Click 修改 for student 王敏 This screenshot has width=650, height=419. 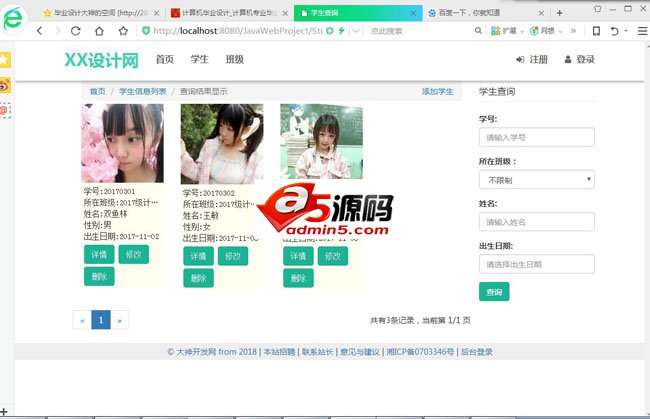(233, 256)
